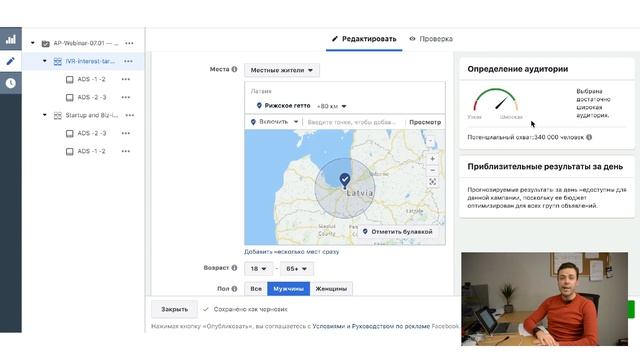Select AP-Webinar-07.01 campaign in tree
Image resolution: width=640 pixels, height=360 pixels.
[x=86, y=43]
